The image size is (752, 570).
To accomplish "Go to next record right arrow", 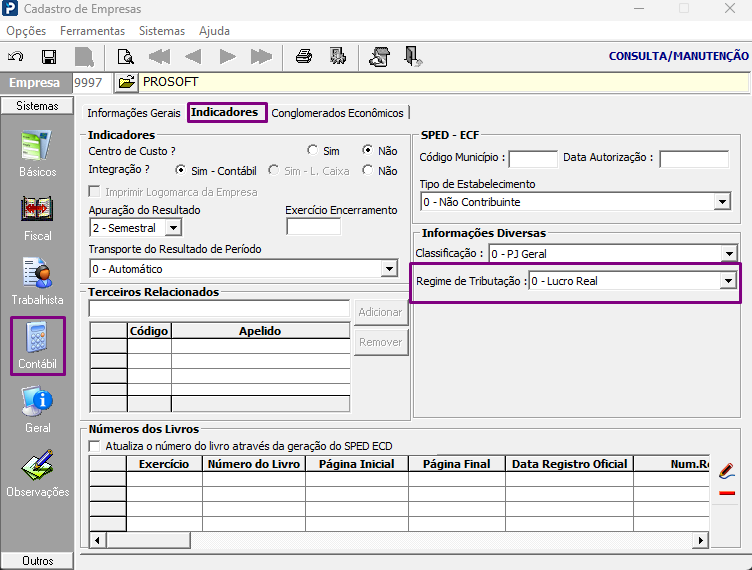I will click(227, 57).
